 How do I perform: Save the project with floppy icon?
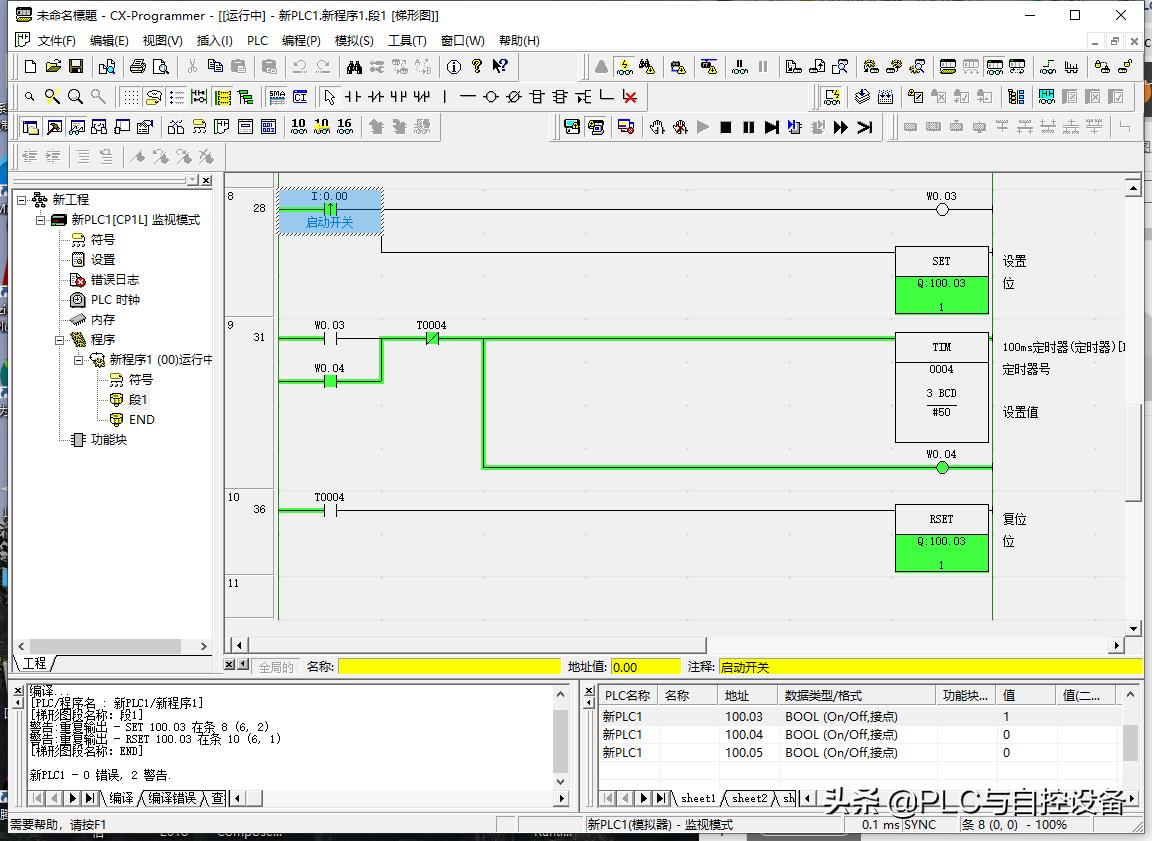pos(76,67)
